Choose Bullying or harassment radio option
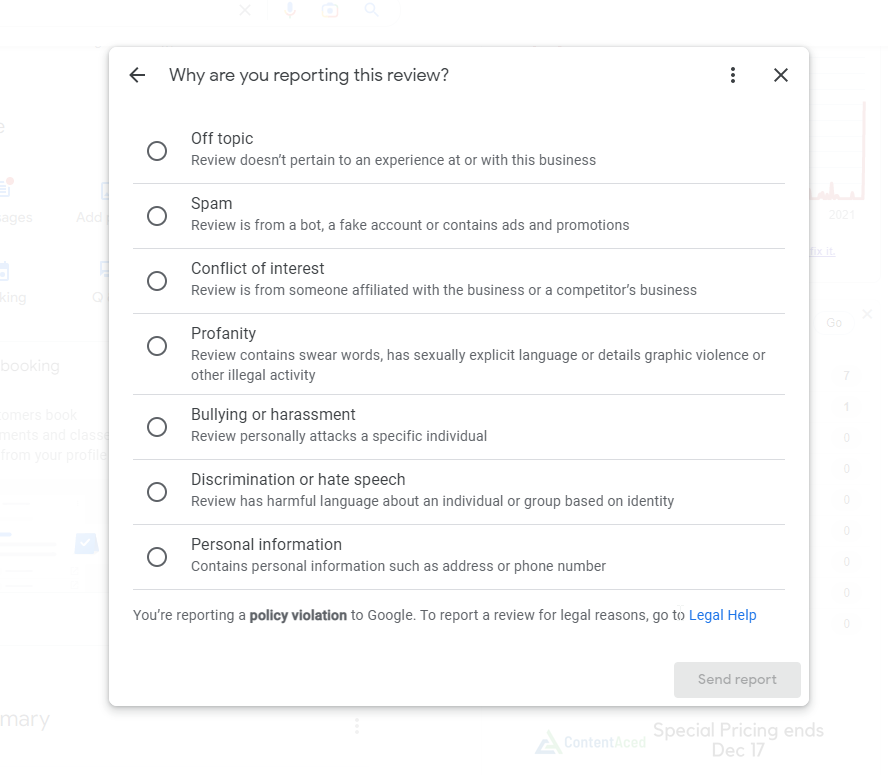The image size is (888, 775). pos(157,427)
